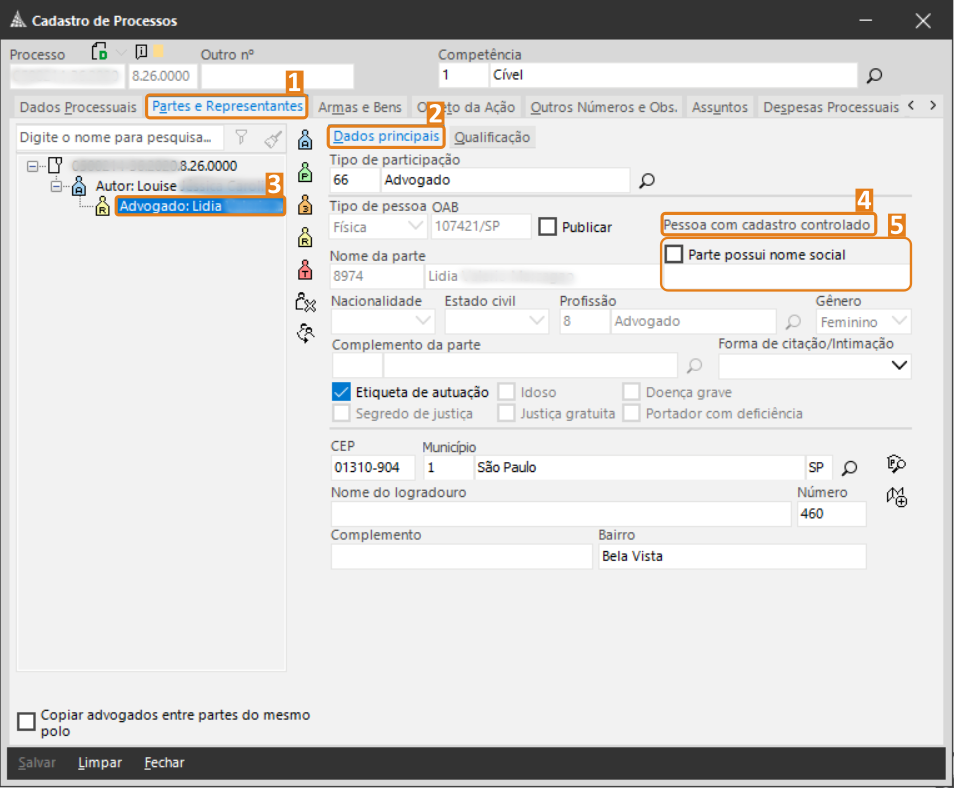Enable the Publicar checkbox
The width and height of the screenshot is (954, 788).
tap(547, 227)
